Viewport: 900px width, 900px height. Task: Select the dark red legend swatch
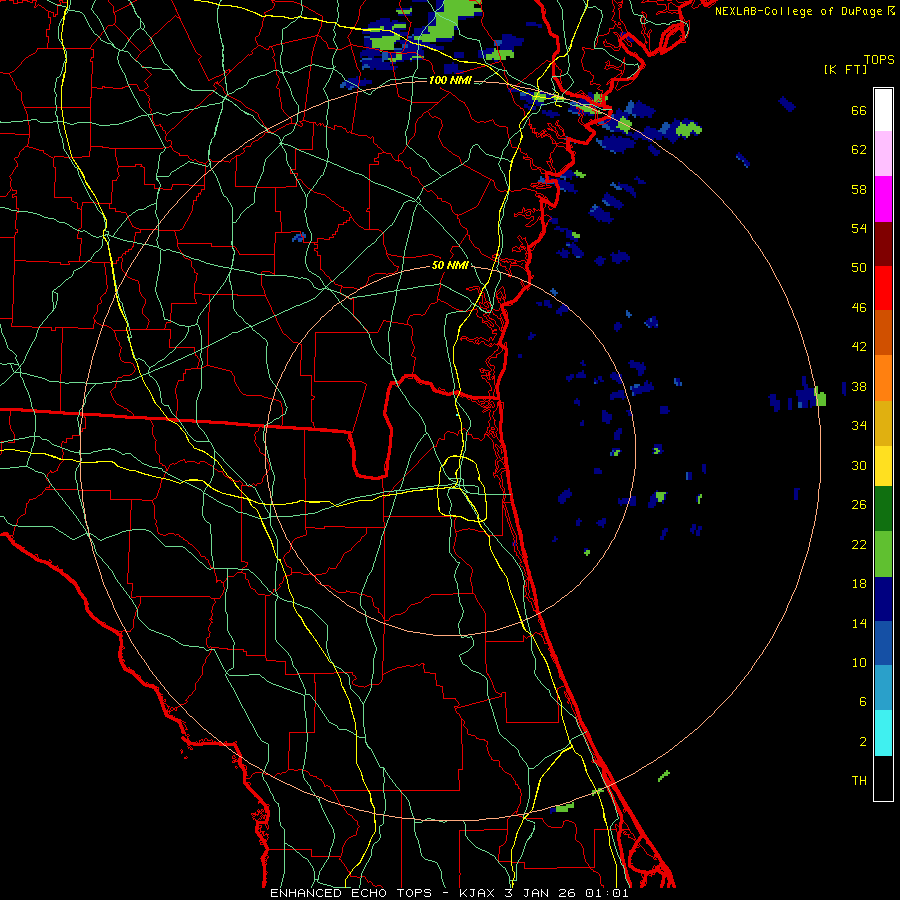click(x=883, y=244)
